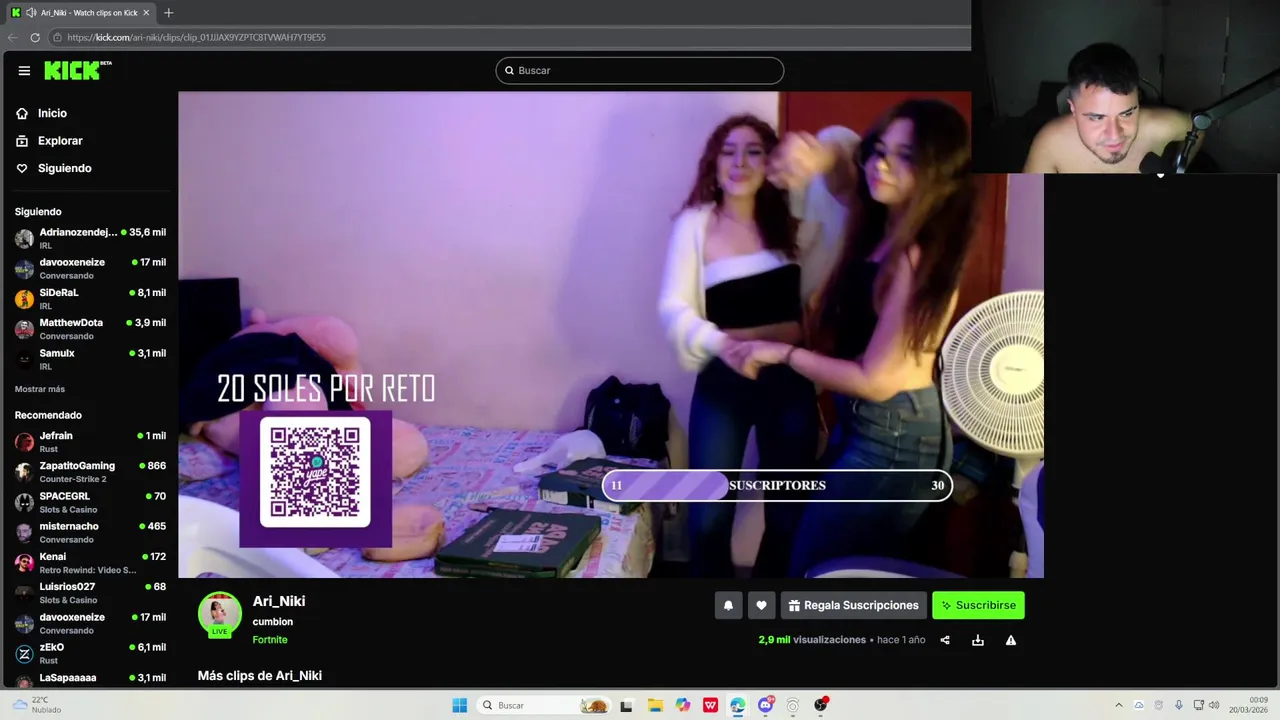Open a new browser tab
Image resolution: width=1280 pixels, height=720 pixels.
168,13
